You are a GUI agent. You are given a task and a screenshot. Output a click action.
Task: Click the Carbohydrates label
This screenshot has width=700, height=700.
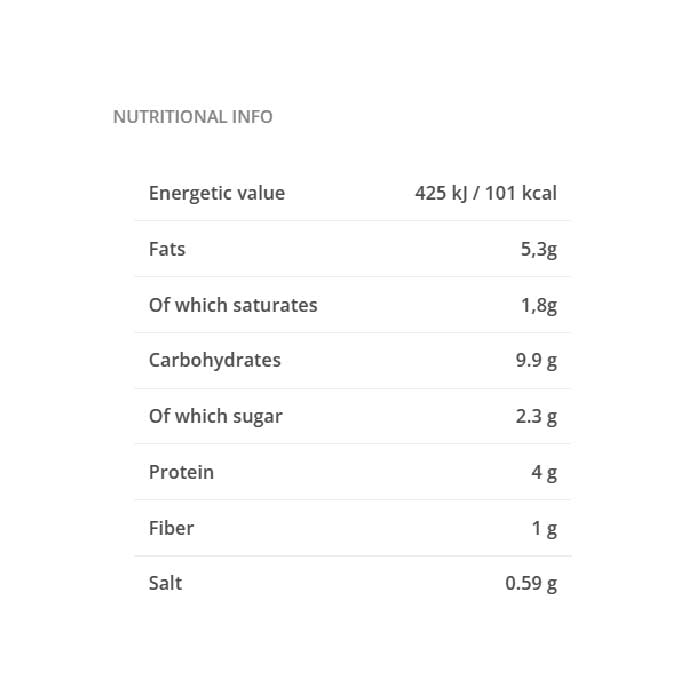click(214, 360)
